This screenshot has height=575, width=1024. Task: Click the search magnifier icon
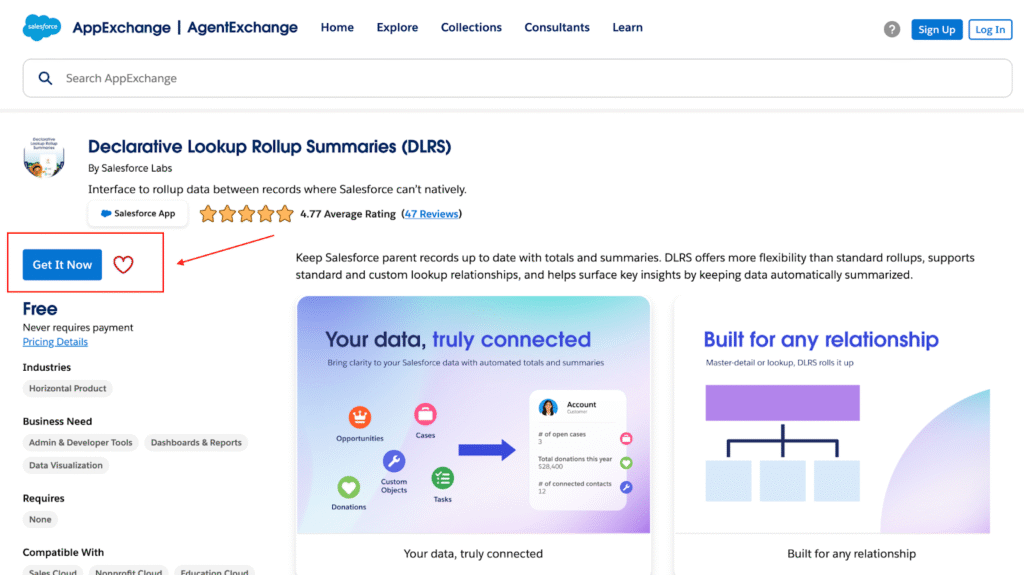click(x=45, y=78)
